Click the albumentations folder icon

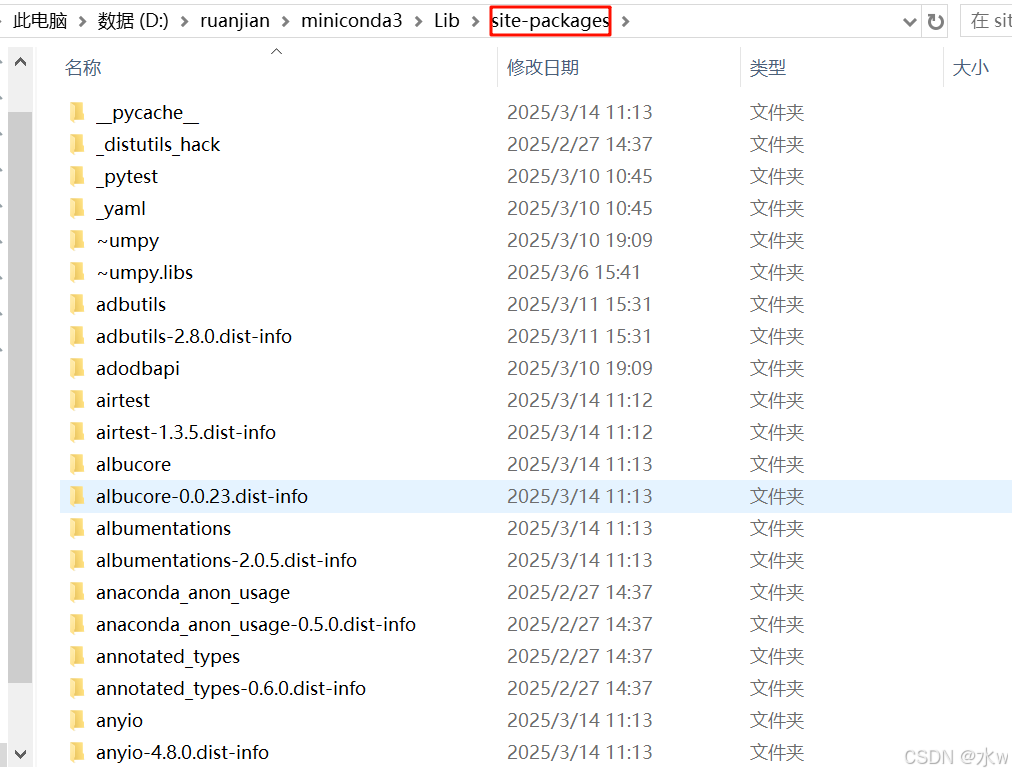(77, 528)
